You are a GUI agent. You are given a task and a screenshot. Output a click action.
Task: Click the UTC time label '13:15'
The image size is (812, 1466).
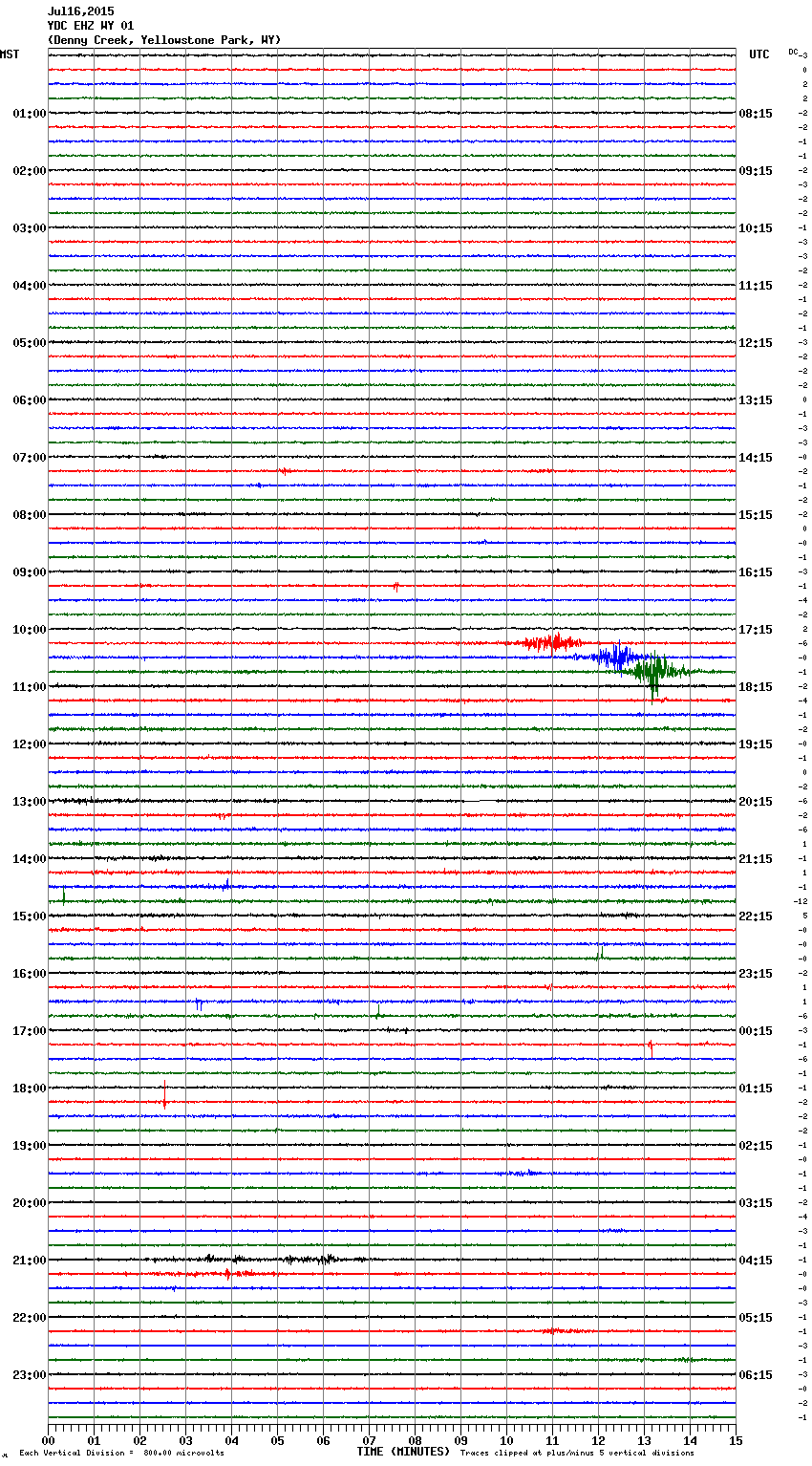click(756, 400)
